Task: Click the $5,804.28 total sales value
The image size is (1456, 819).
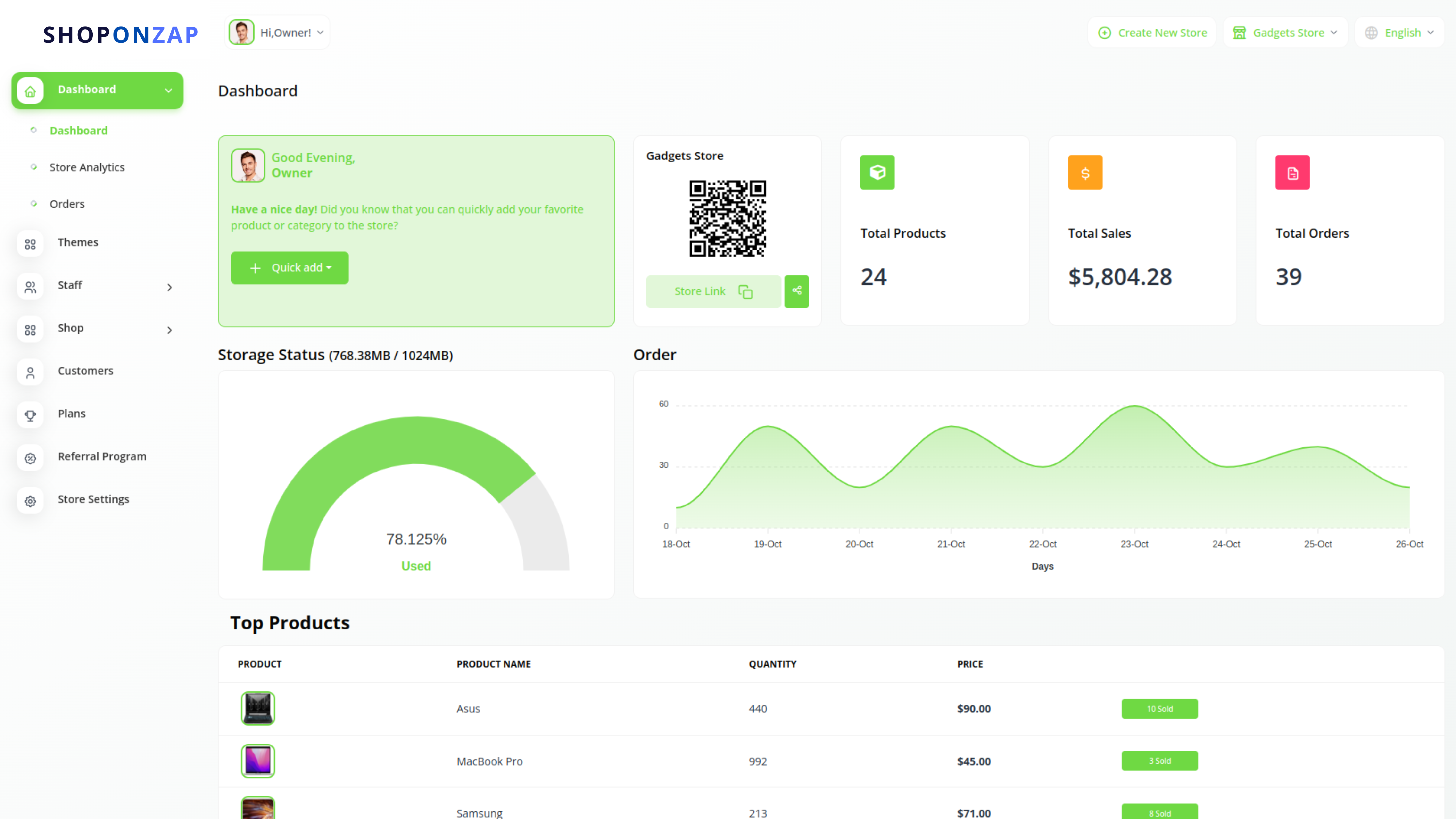Action: point(1120,277)
